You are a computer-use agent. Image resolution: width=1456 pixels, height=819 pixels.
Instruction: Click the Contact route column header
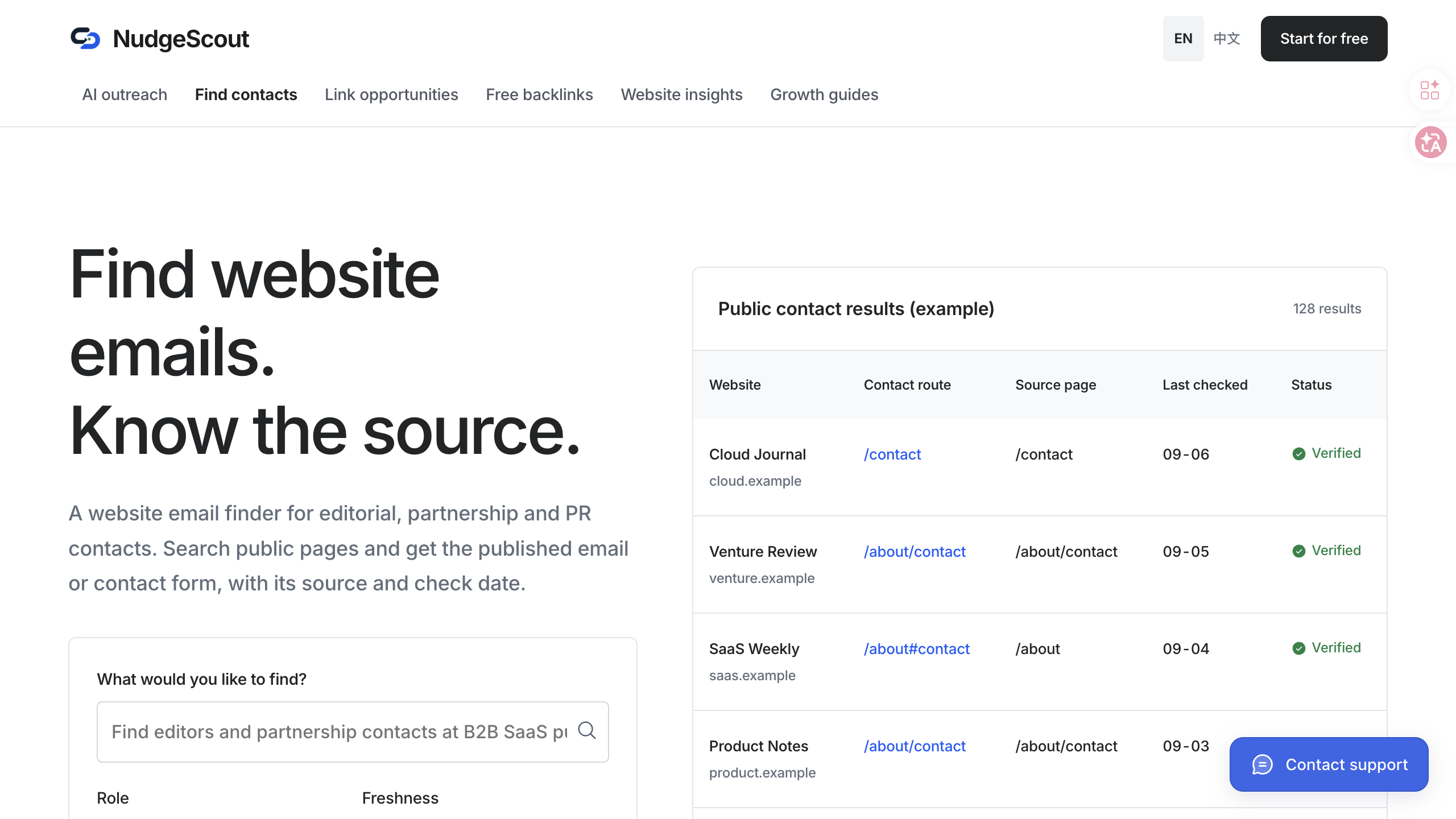[907, 385]
